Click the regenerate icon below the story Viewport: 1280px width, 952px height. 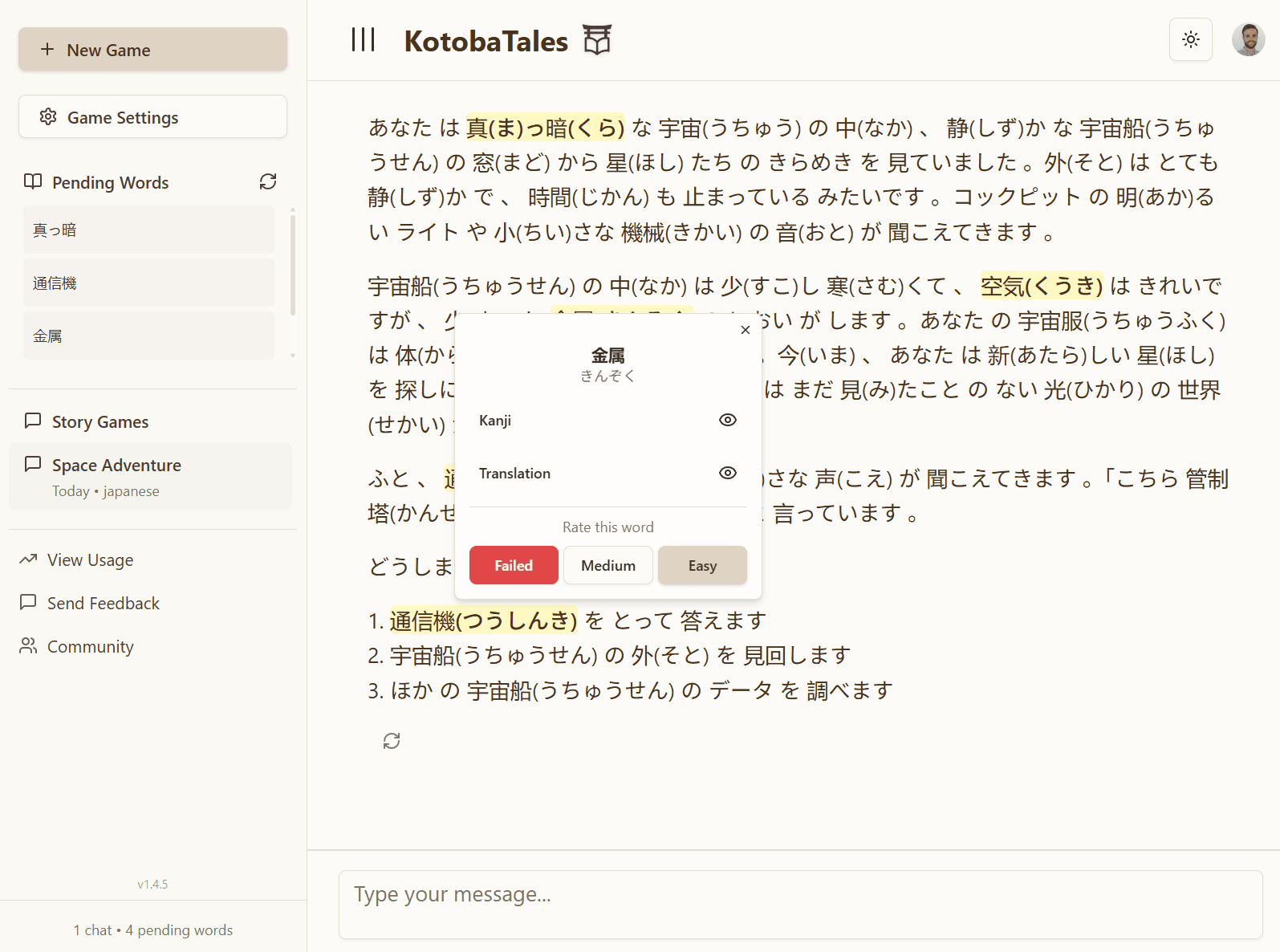coord(392,741)
